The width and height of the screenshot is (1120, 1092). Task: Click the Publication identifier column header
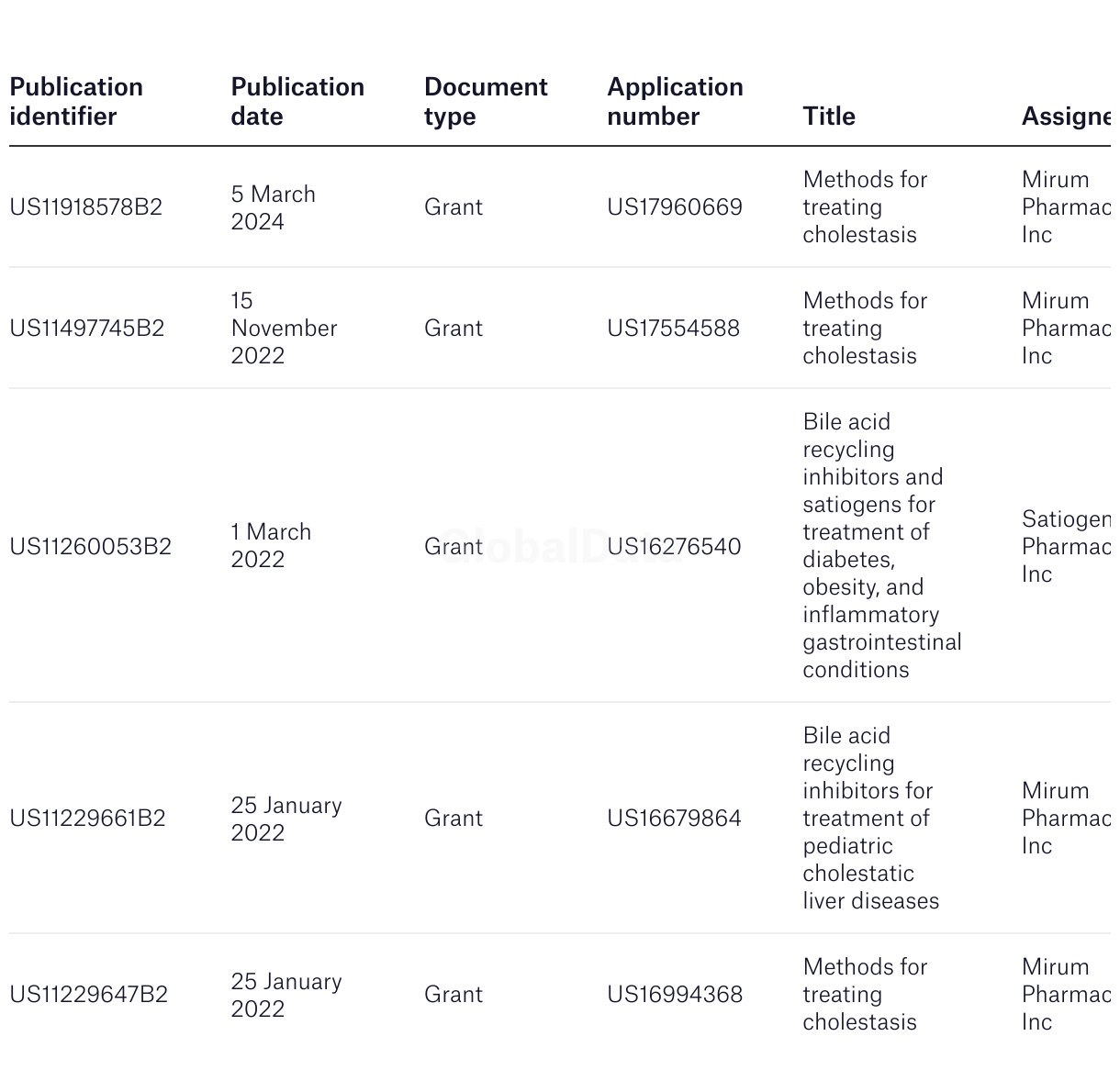(76, 102)
